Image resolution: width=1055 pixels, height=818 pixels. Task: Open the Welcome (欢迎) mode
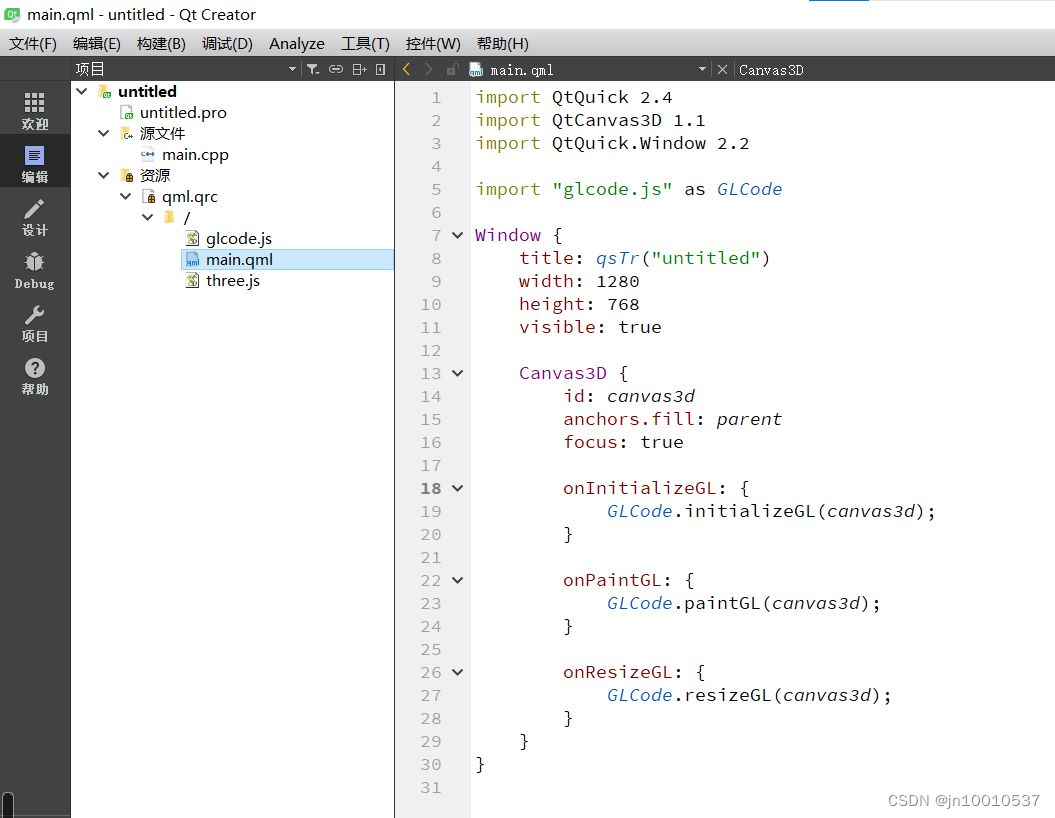pyautogui.click(x=34, y=110)
